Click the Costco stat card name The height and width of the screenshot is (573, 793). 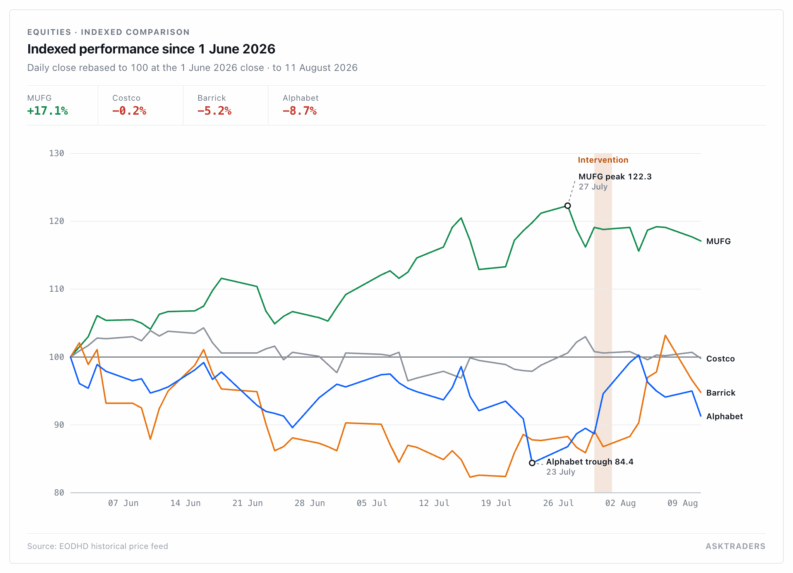pyautogui.click(x=126, y=98)
